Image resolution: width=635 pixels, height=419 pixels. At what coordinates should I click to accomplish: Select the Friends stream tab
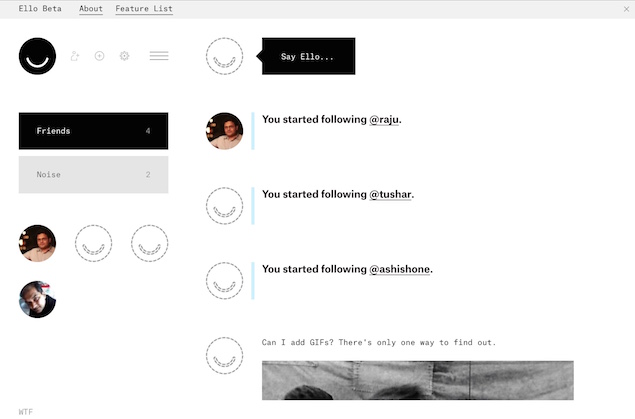[93, 131]
